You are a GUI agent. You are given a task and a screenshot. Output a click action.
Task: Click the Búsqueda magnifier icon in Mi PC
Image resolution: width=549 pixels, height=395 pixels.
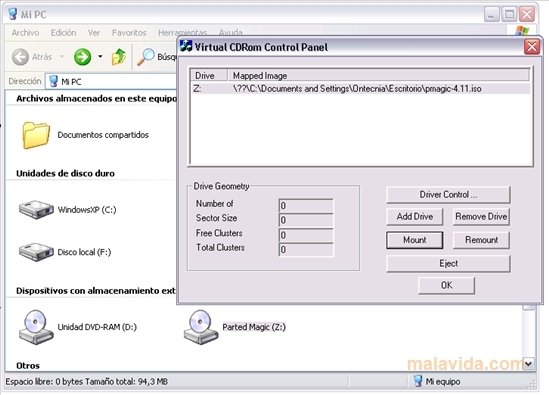pyautogui.click(x=146, y=57)
